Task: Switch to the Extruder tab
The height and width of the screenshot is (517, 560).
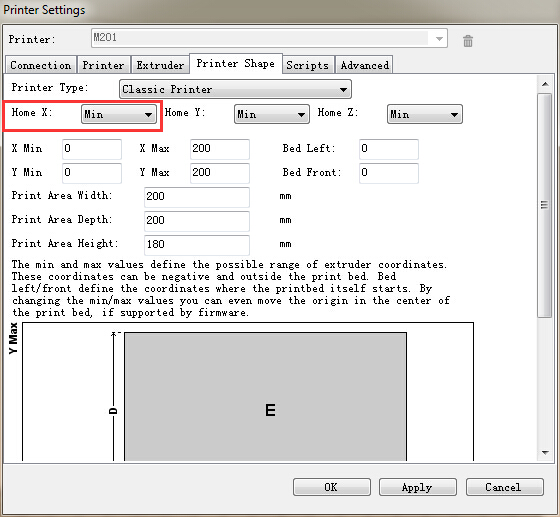Action: pyautogui.click(x=160, y=65)
